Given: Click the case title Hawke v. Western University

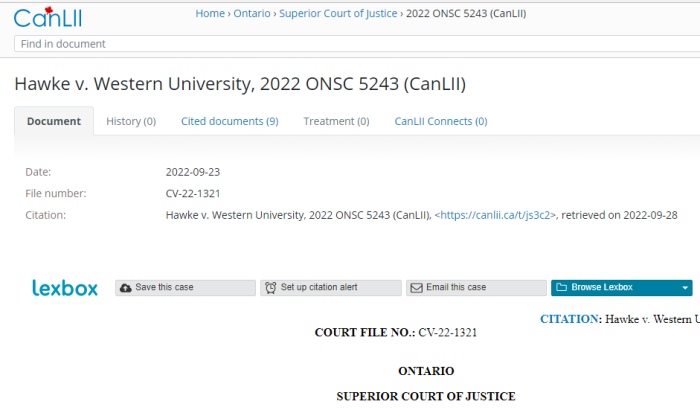Looking at the screenshot, I should (240, 84).
